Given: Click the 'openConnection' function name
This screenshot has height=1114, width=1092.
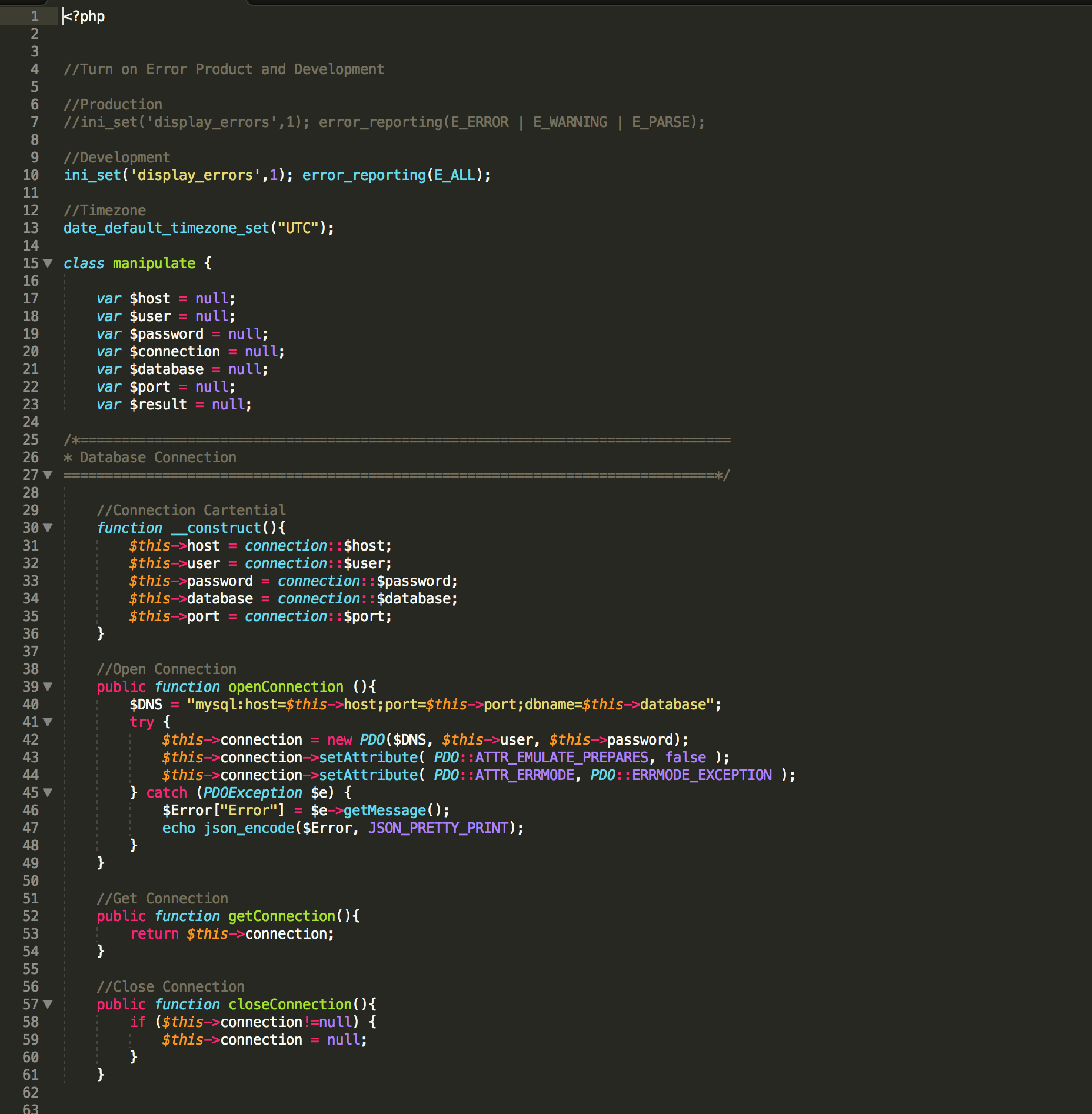Looking at the screenshot, I should 286,687.
